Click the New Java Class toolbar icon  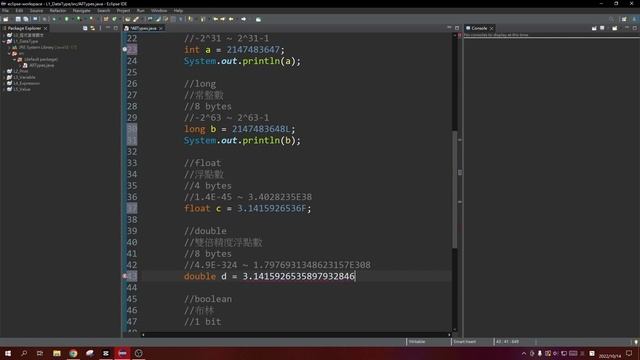click(115, 19)
